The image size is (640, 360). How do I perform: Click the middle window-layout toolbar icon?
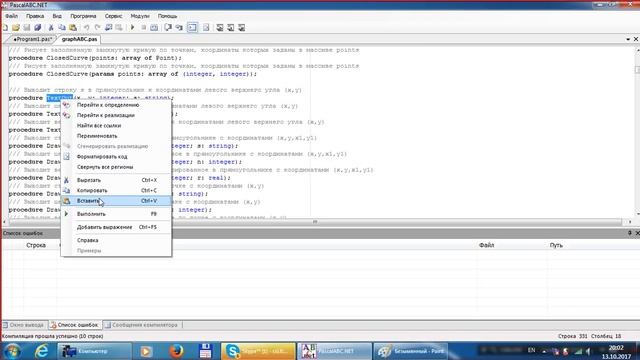click(231, 28)
